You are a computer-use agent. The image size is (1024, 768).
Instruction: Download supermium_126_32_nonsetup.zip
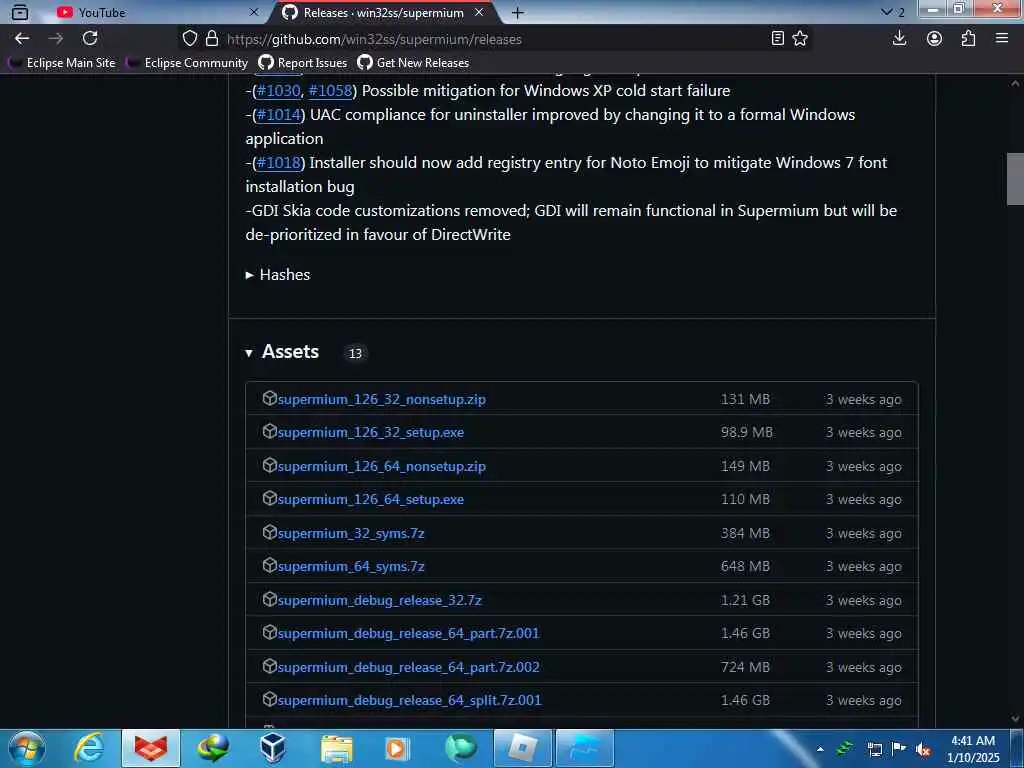pyautogui.click(x=381, y=399)
